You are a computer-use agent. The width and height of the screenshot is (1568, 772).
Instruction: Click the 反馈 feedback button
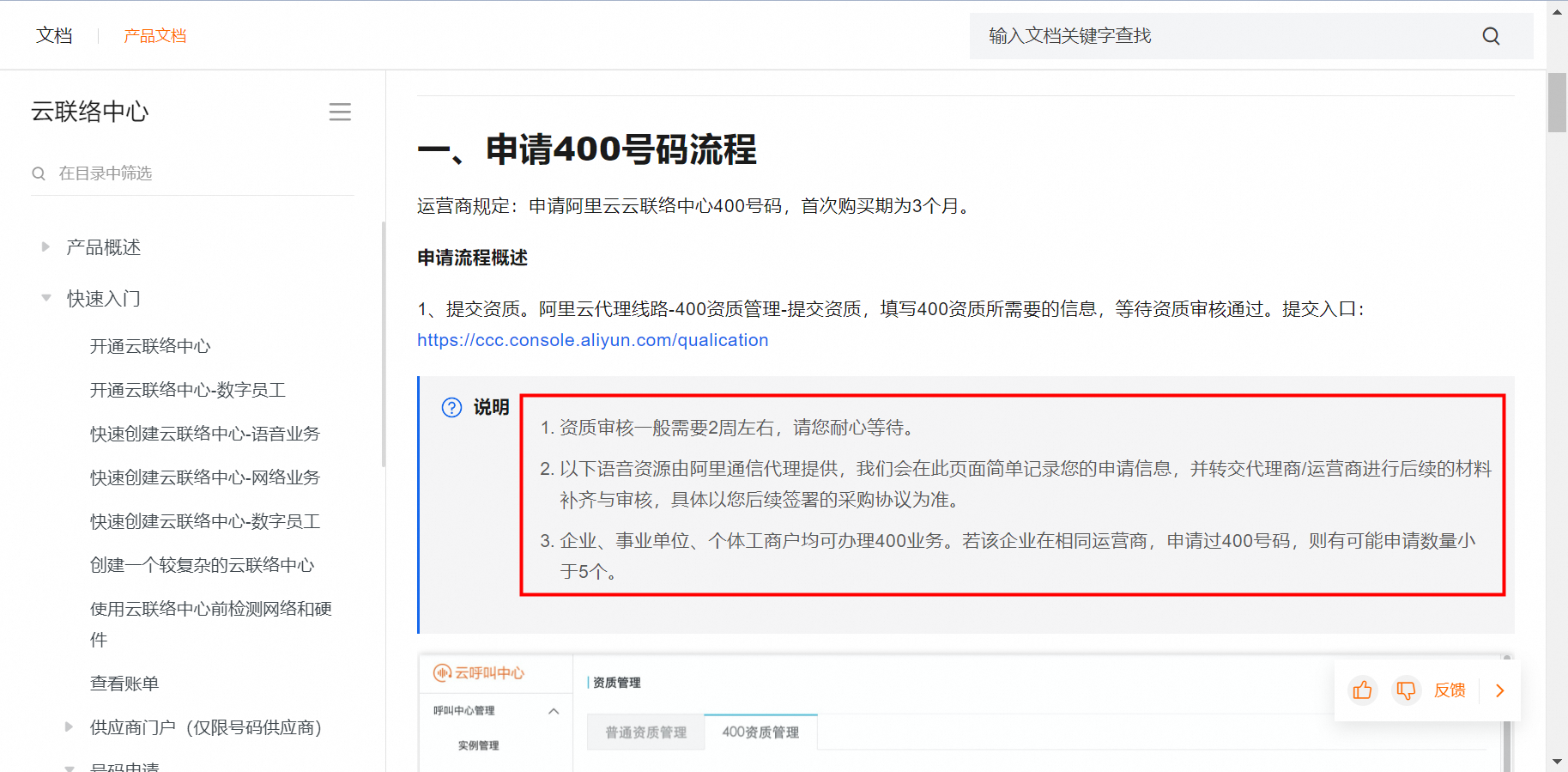point(1450,690)
